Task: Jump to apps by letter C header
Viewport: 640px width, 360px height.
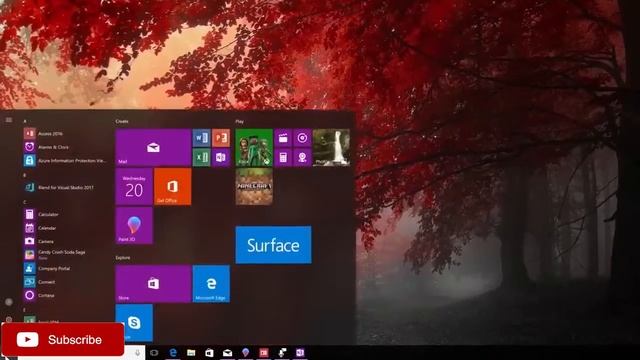Action: [25, 202]
